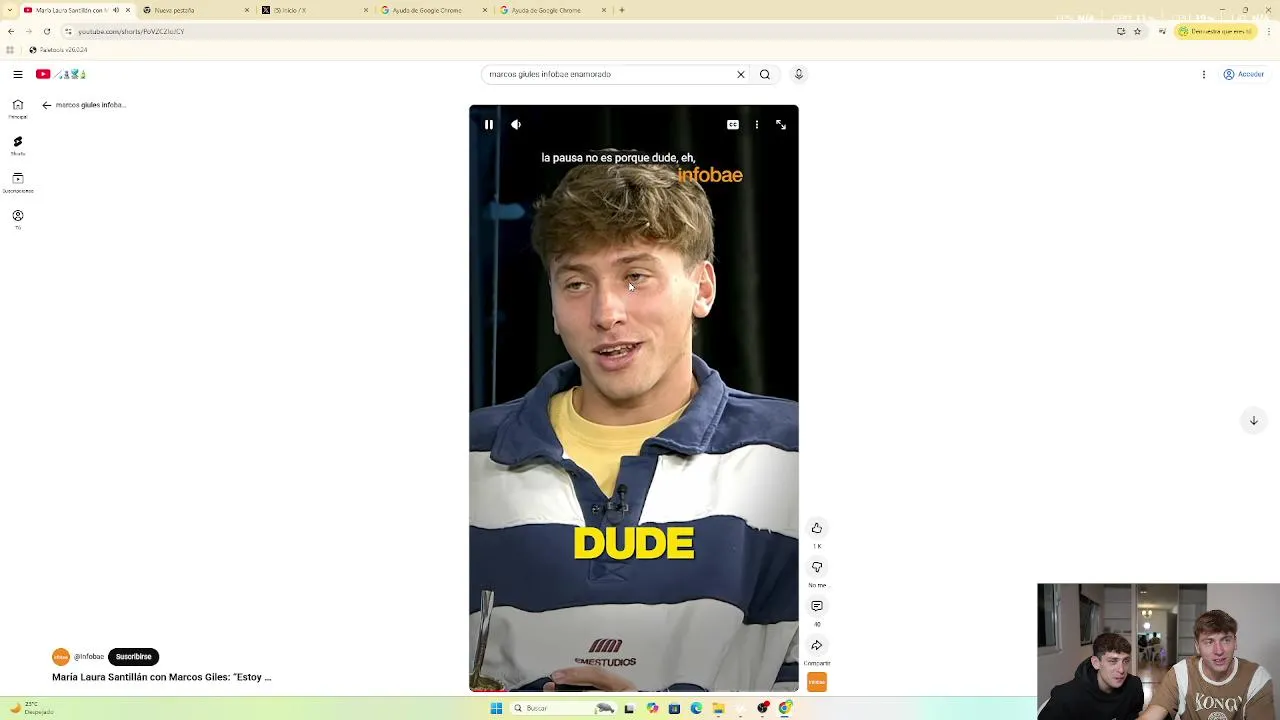
Task: Go back one page in Chrome
Action: (11, 31)
